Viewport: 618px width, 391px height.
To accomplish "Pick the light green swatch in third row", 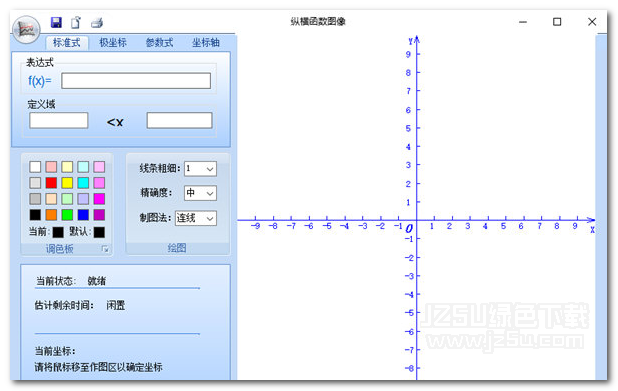I will tap(67, 199).
